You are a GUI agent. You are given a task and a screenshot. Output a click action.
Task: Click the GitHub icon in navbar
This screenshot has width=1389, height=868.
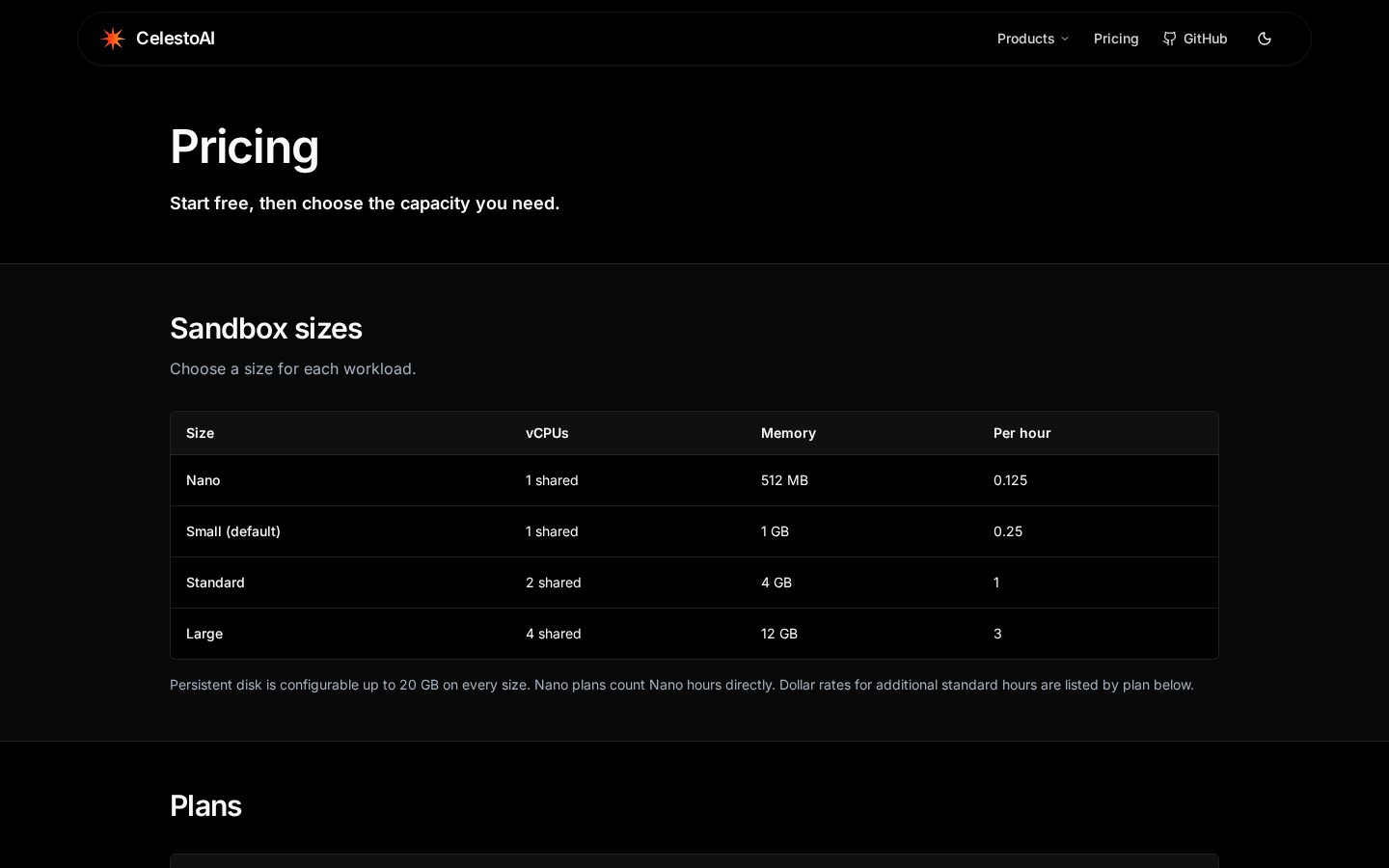[x=1169, y=39]
